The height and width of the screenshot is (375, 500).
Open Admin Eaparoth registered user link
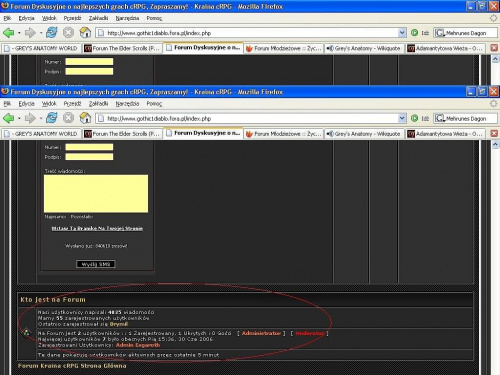[x=138, y=345]
